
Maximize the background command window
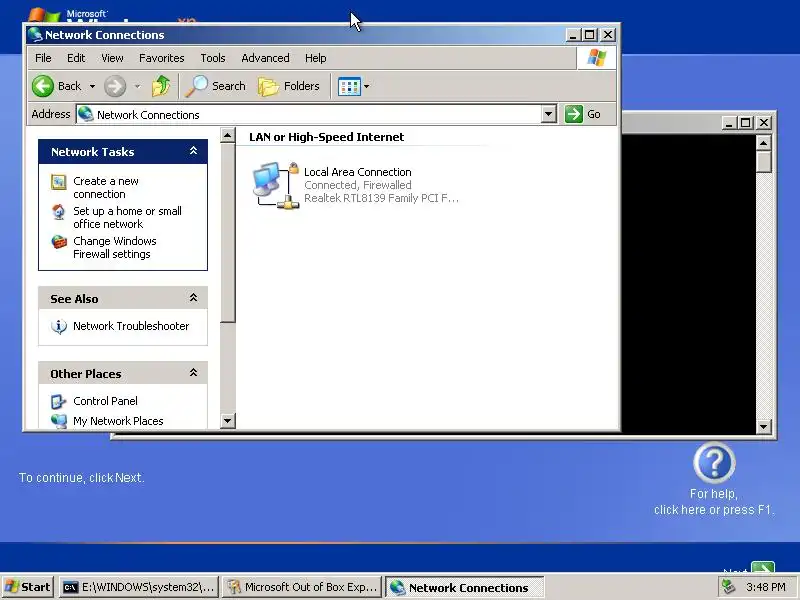tap(745, 122)
